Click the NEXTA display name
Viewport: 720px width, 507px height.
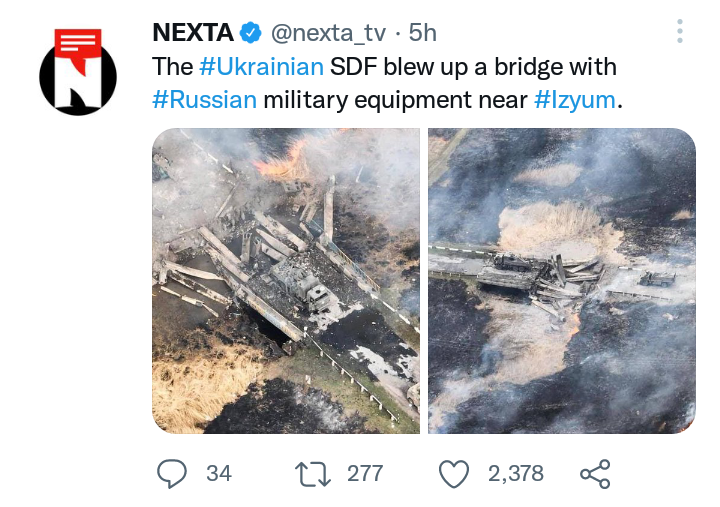(193, 33)
